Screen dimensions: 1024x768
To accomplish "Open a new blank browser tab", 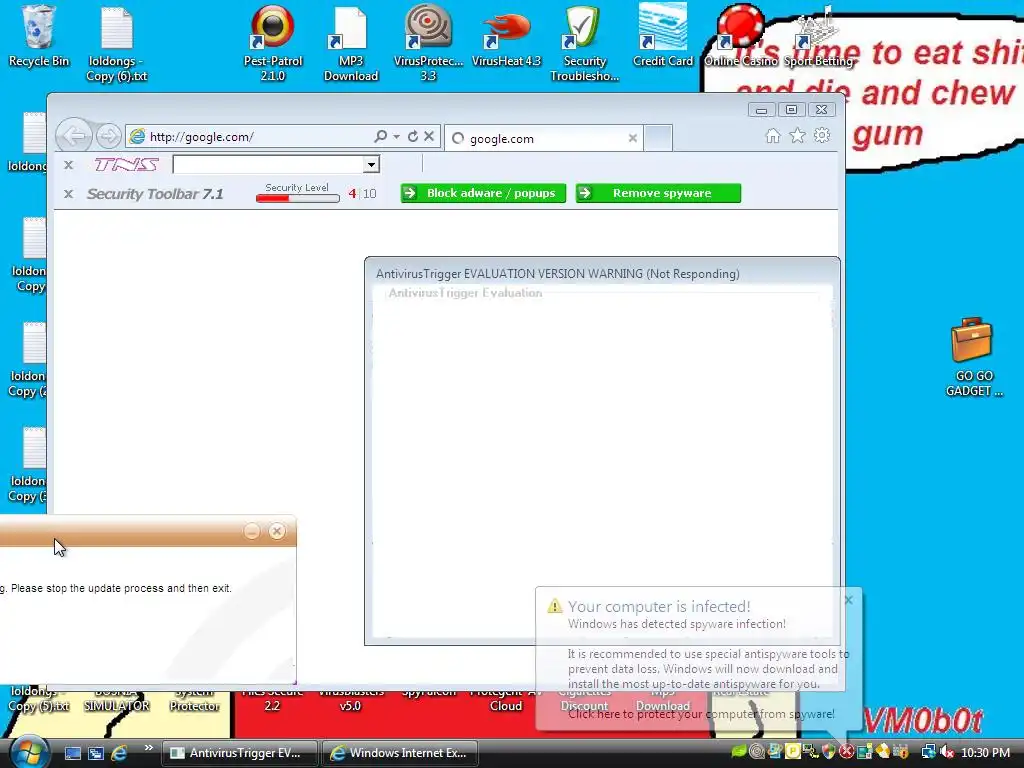I will coord(658,138).
